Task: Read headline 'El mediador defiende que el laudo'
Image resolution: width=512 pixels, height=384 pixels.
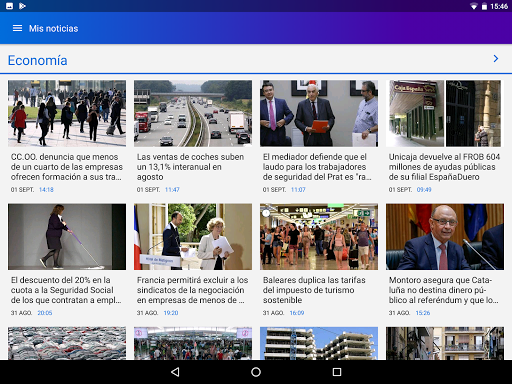Action: (317, 167)
